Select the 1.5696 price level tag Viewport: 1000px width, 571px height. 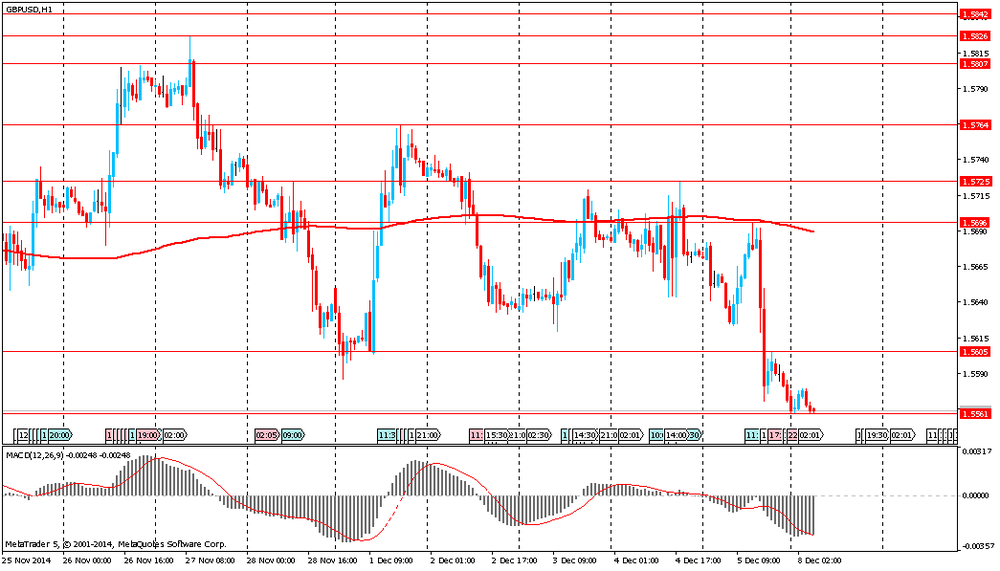pos(975,223)
